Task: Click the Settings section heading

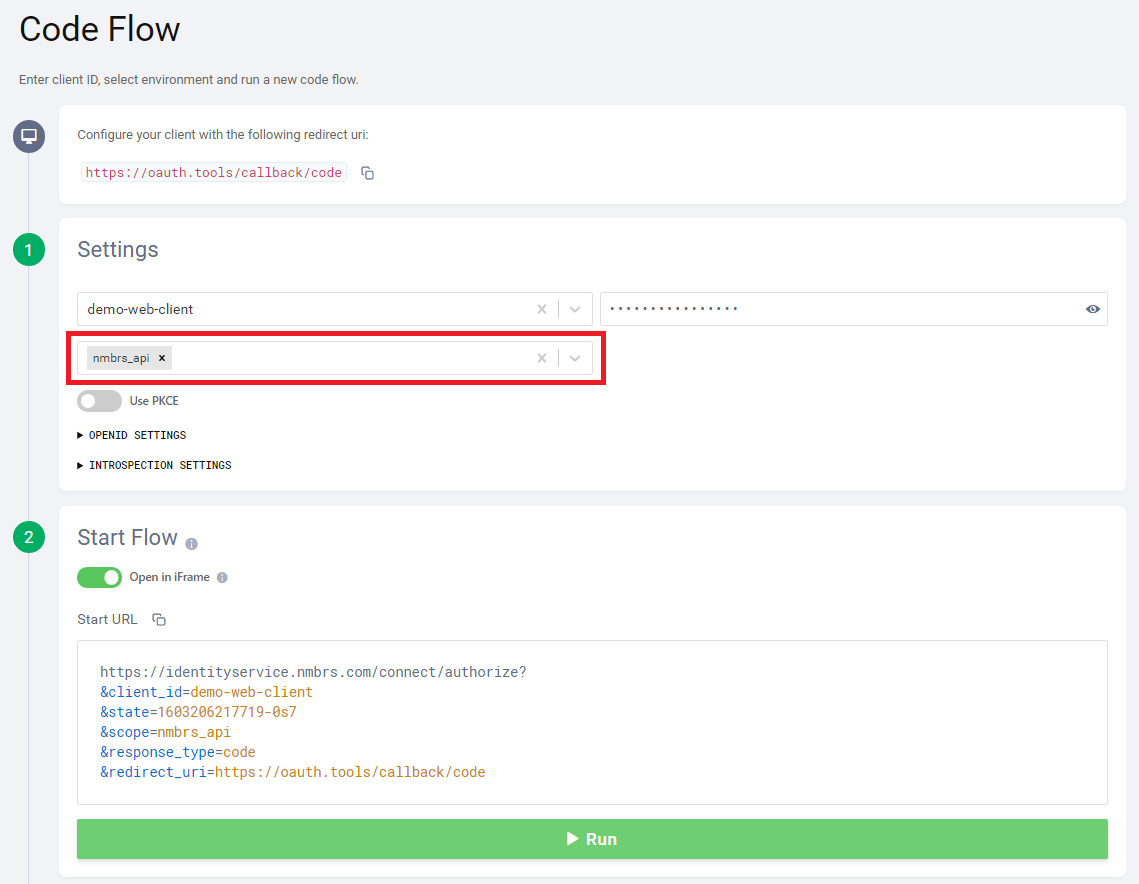Action: [117, 249]
